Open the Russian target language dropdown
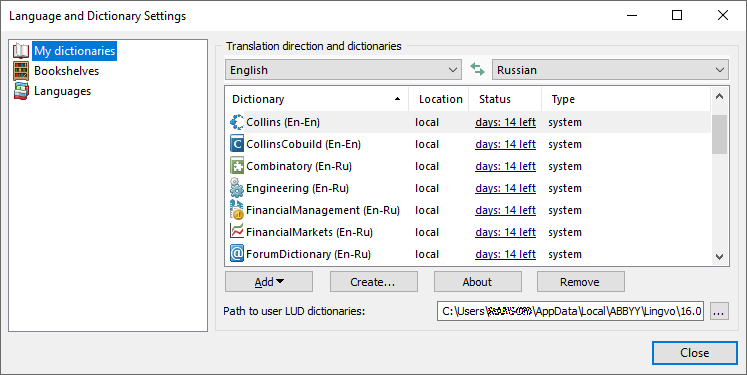Viewport: 747px width, 375px height. click(610, 70)
